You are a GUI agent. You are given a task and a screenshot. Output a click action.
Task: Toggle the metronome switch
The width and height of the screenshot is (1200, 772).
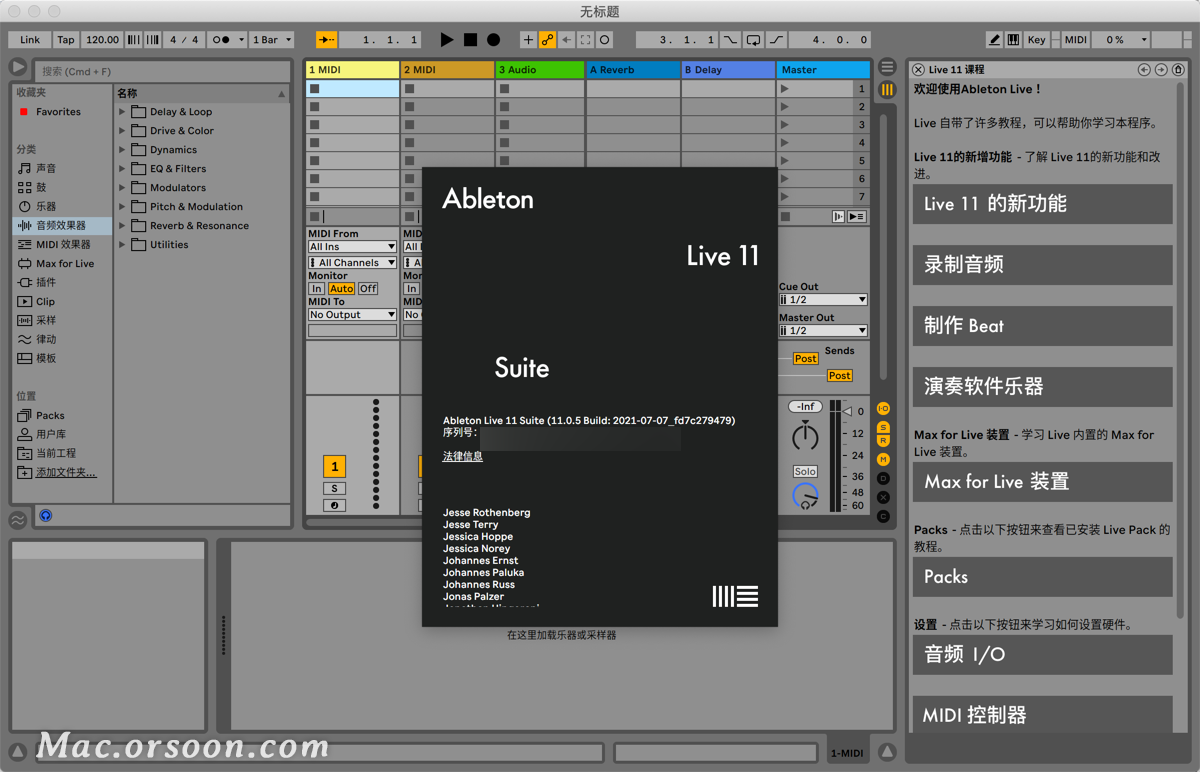(225, 40)
